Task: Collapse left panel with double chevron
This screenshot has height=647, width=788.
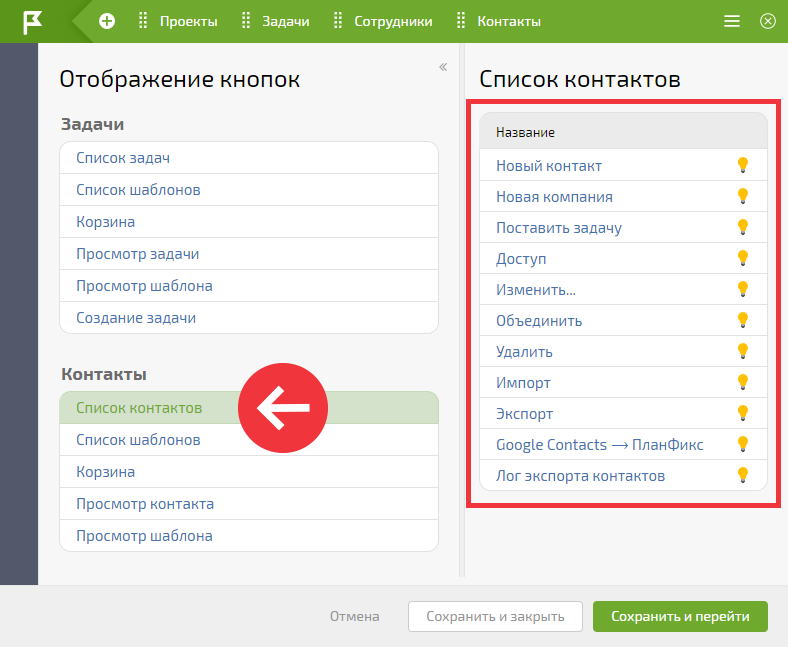Action: tap(443, 67)
